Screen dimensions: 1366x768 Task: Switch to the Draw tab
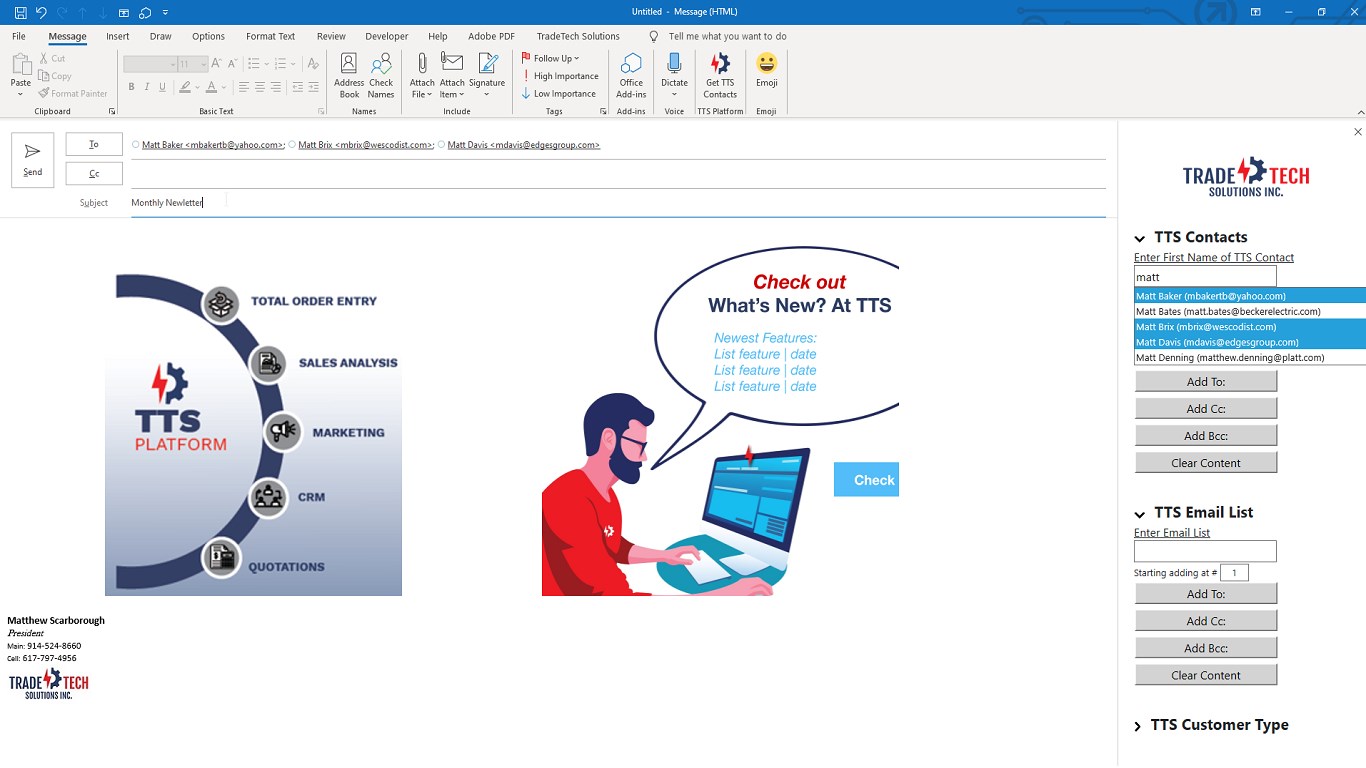pos(160,36)
